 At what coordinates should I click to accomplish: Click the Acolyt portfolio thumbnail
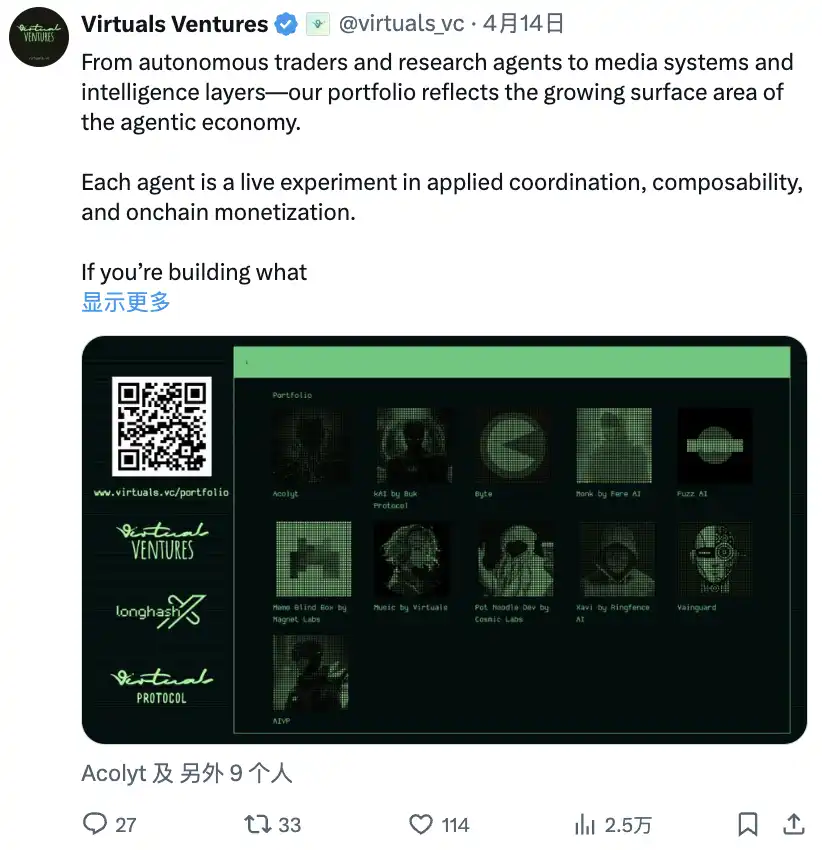pyautogui.click(x=310, y=445)
